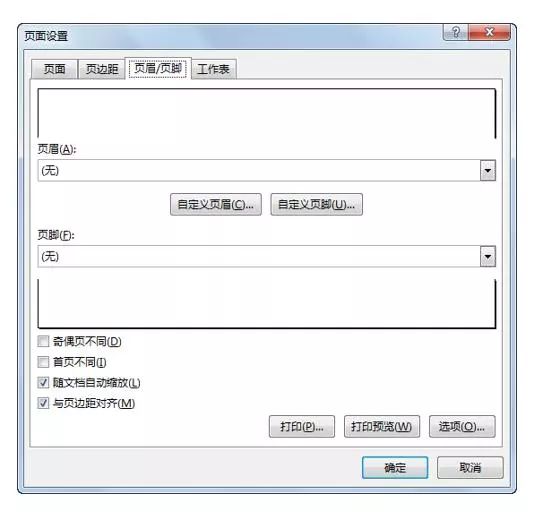Enable 首页不同 checkbox

click(43, 362)
